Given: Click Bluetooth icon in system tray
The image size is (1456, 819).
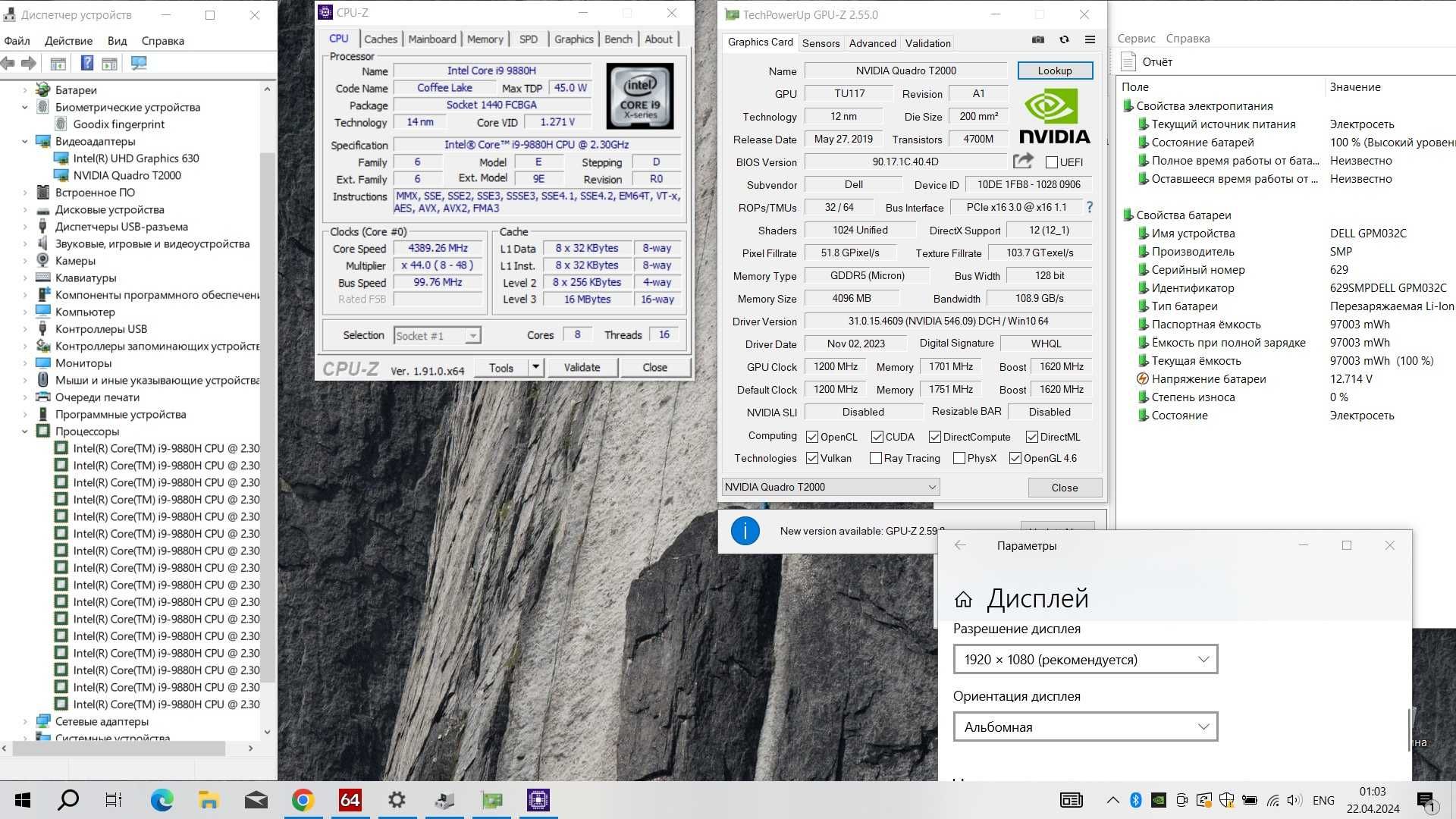Looking at the screenshot, I should coord(1136,800).
